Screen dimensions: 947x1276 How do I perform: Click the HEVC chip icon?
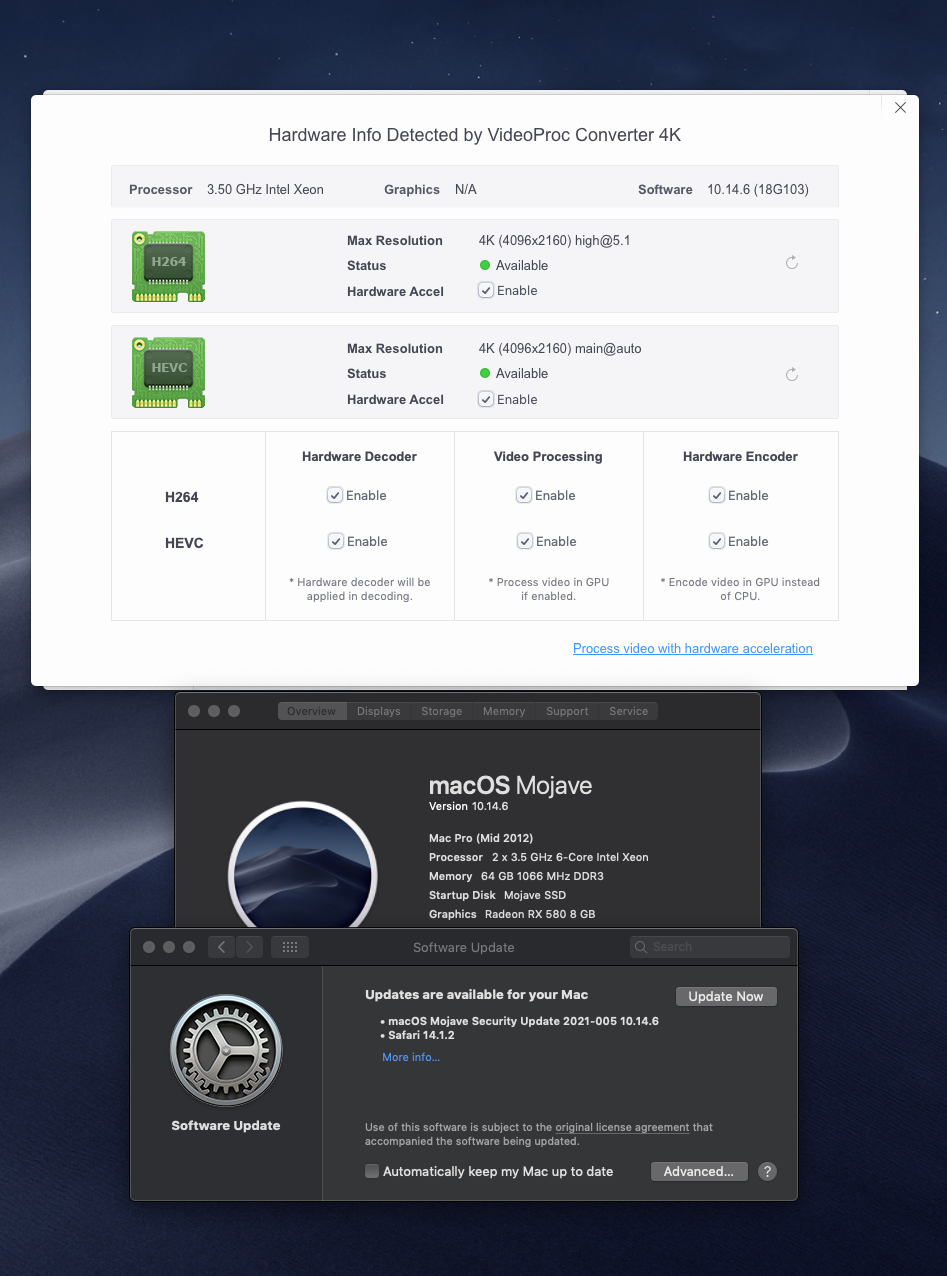(x=168, y=372)
